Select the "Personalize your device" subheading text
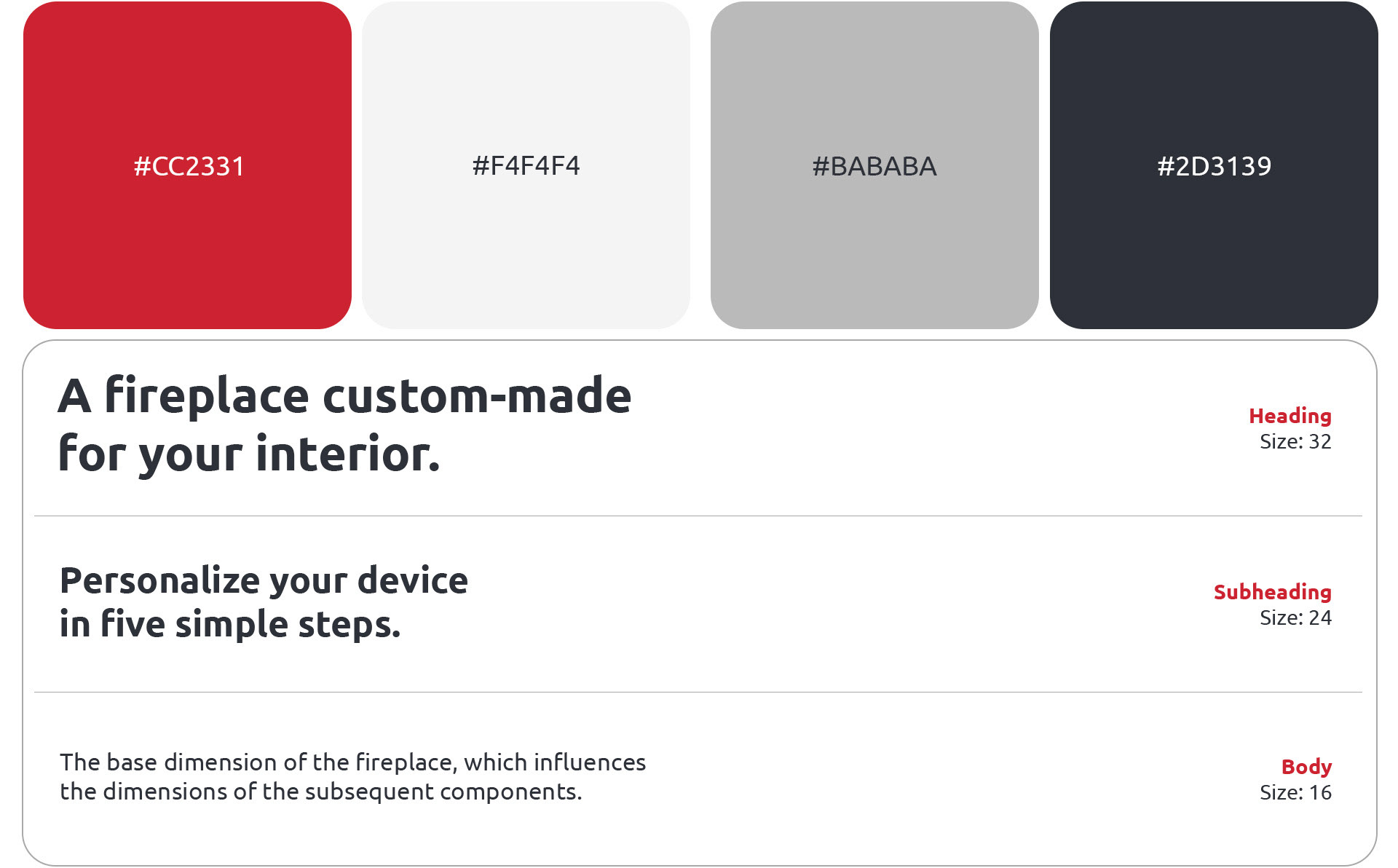 pos(264,581)
